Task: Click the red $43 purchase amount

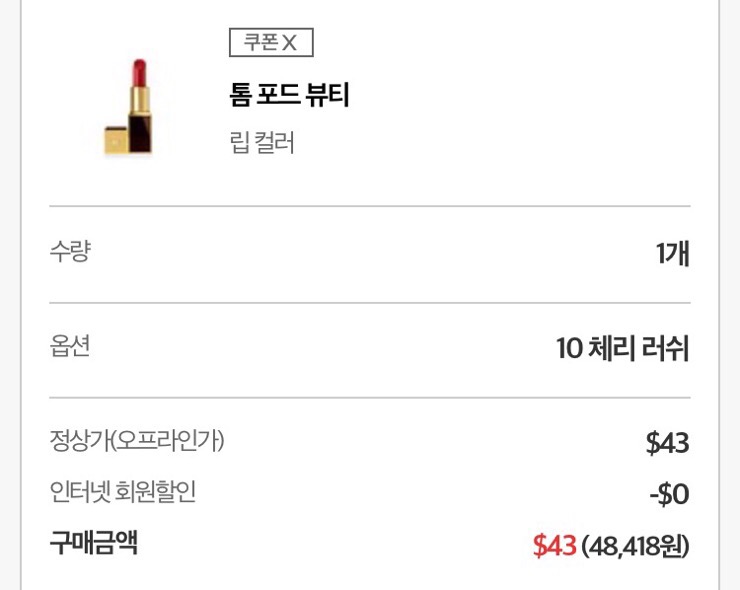Action: [555, 546]
